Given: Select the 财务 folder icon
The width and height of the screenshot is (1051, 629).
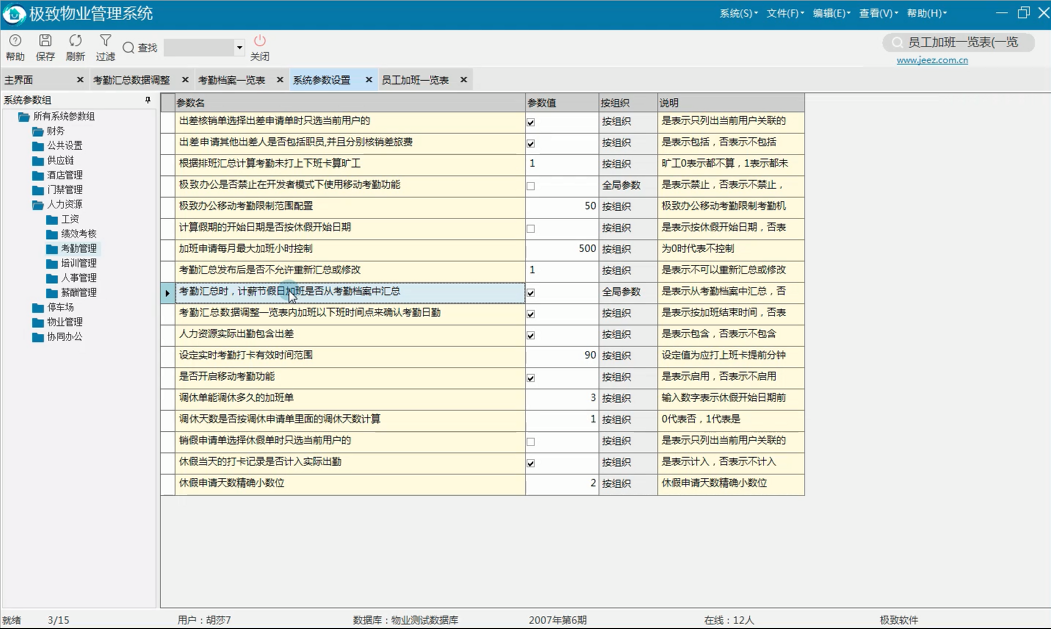Looking at the screenshot, I should click(x=38, y=131).
